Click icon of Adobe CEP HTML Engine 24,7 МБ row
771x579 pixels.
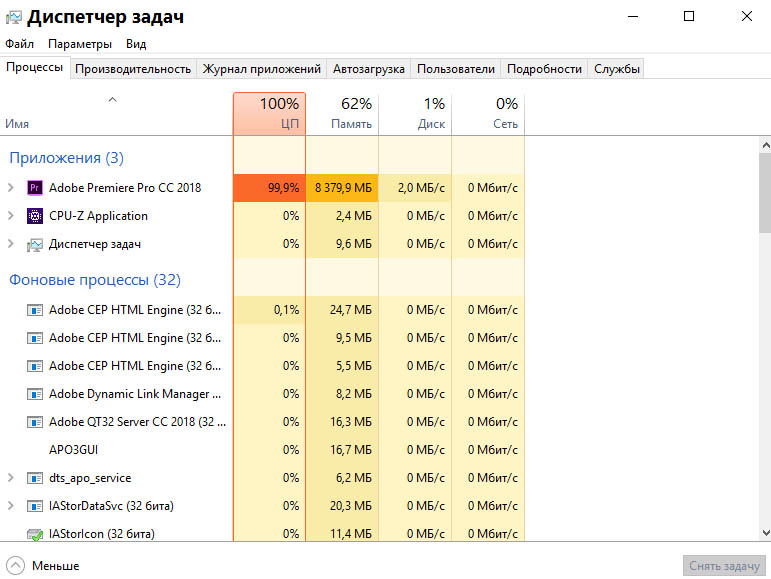click(x=34, y=310)
